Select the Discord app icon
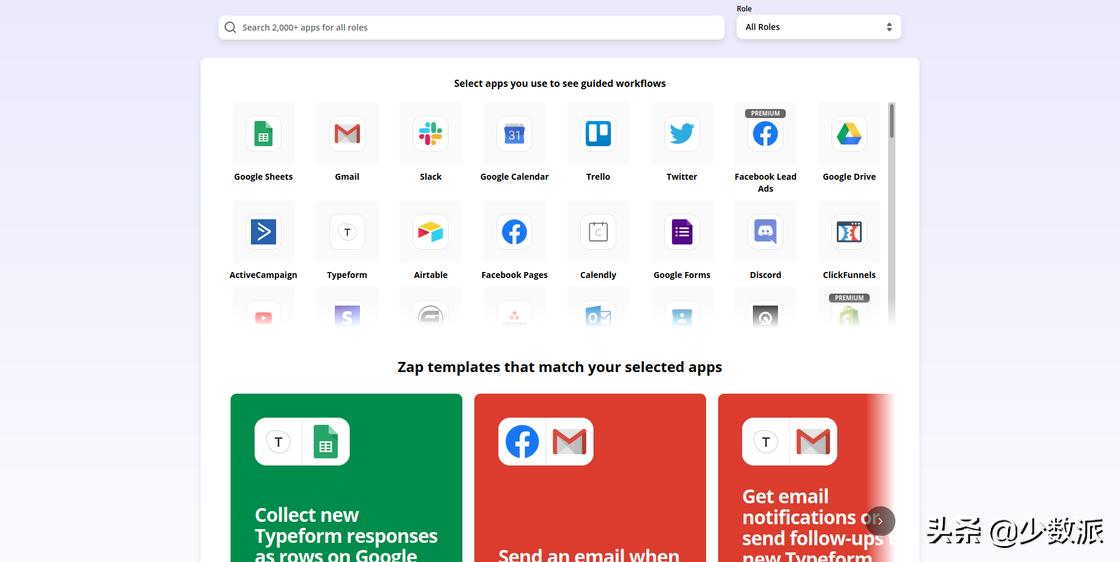Viewport: 1120px width, 562px height. pos(765,232)
